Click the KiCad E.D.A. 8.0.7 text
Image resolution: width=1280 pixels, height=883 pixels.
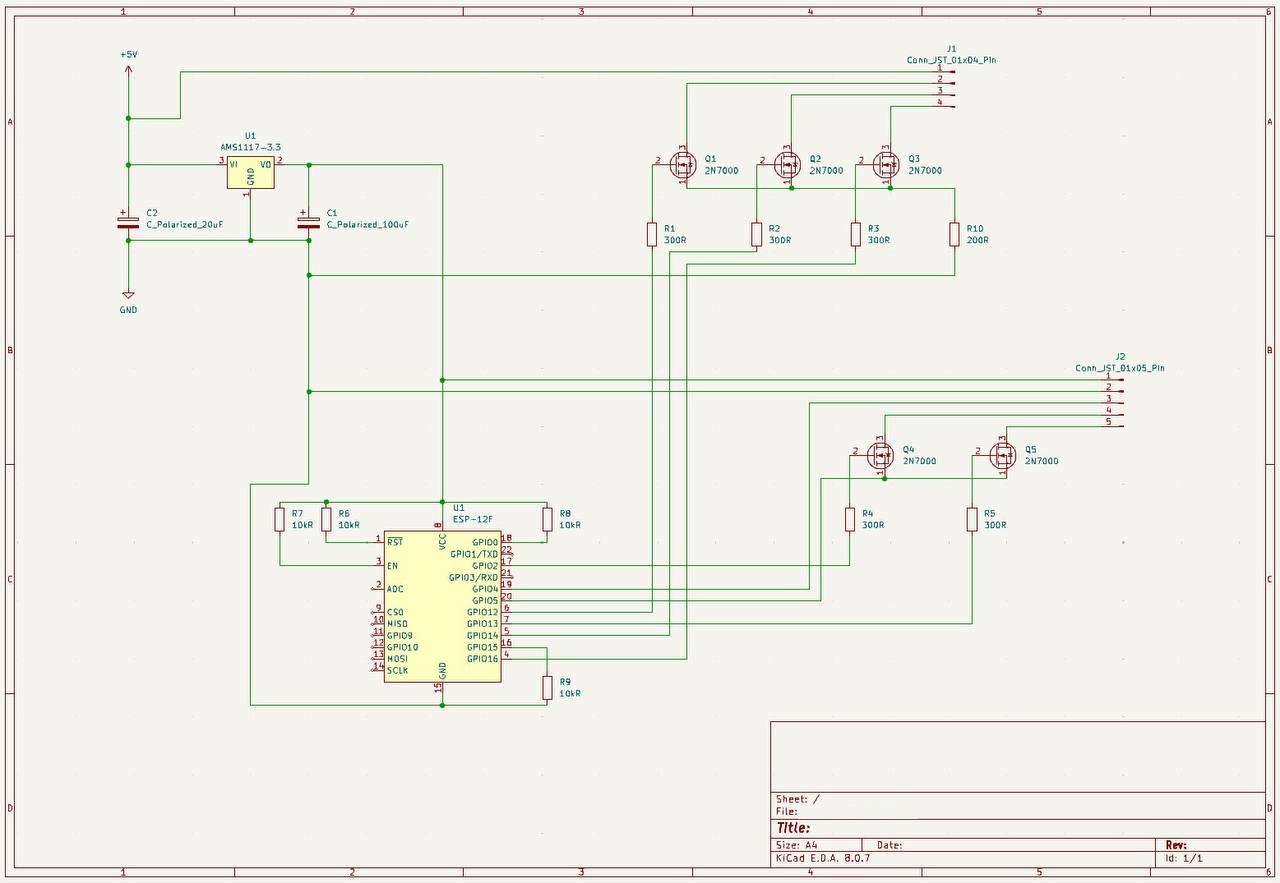click(823, 858)
